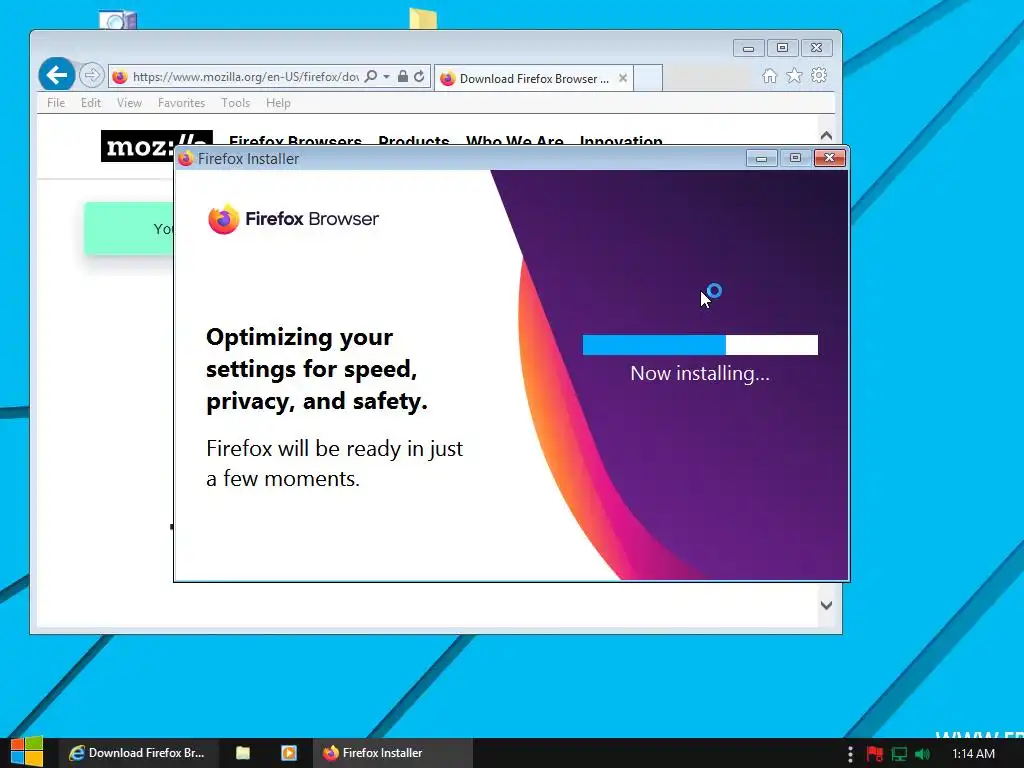The height and width of the screenshot is (768, 1024).
Task: Switch to Download Firefox taskbar item
Action: (137, 753)
